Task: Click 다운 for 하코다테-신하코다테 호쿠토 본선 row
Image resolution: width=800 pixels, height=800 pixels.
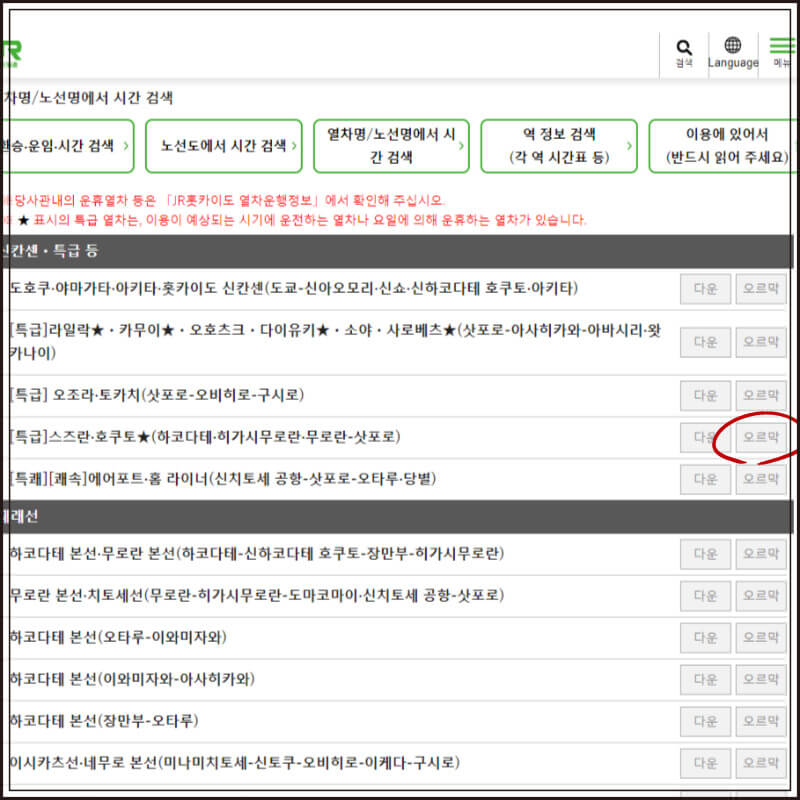Action: (x=705, y=554)
